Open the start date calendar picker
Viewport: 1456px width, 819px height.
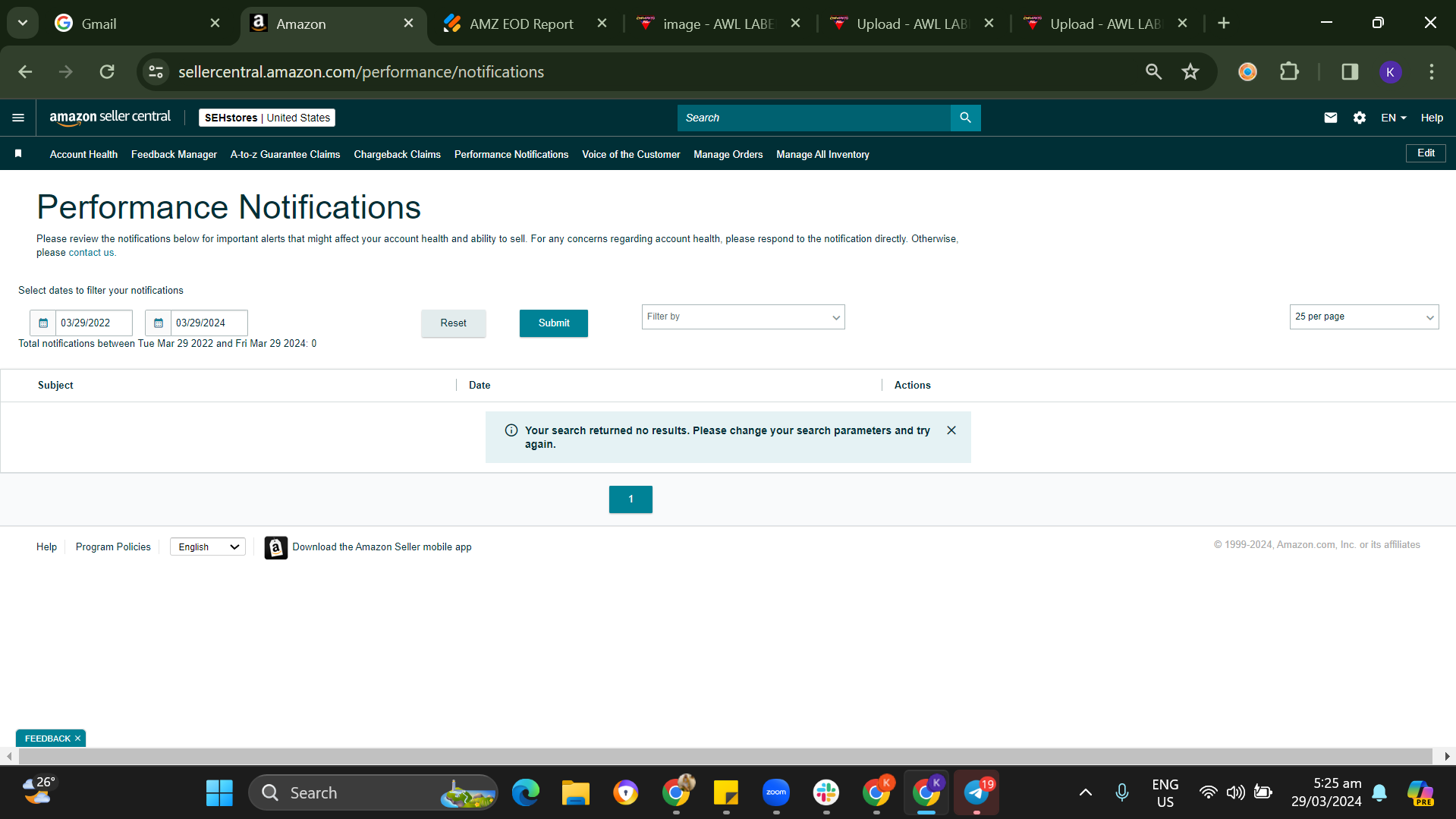(x=43, y=323)
